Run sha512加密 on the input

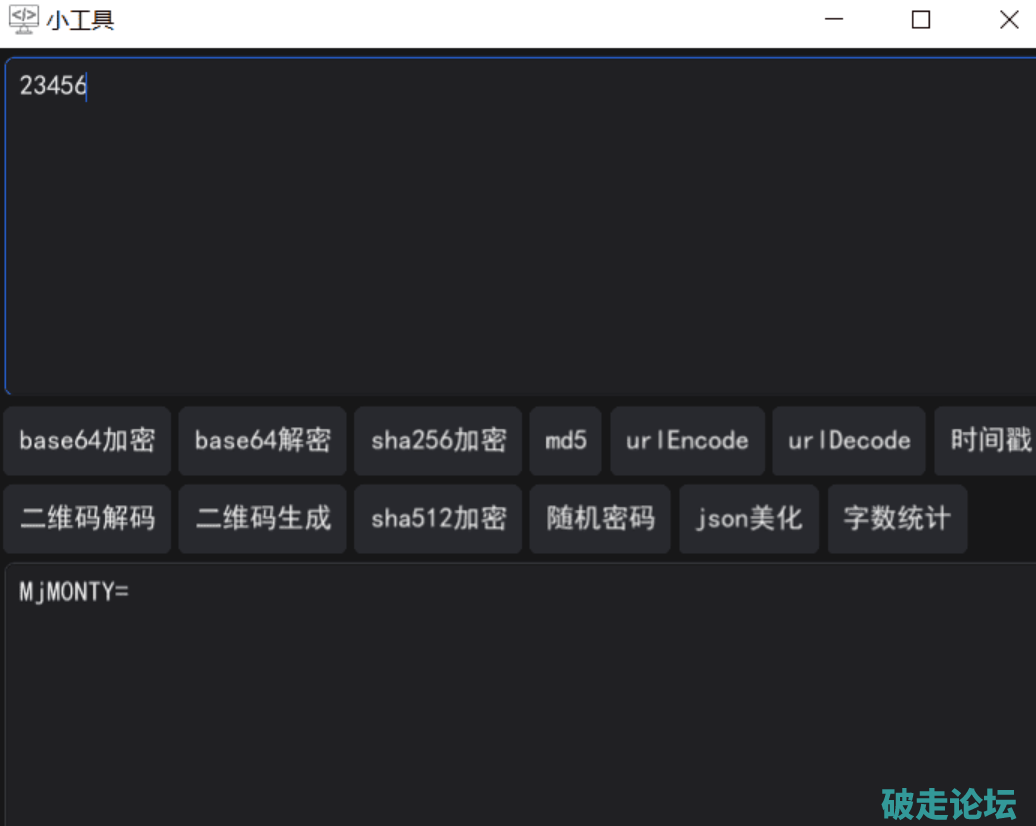(438, 519)
